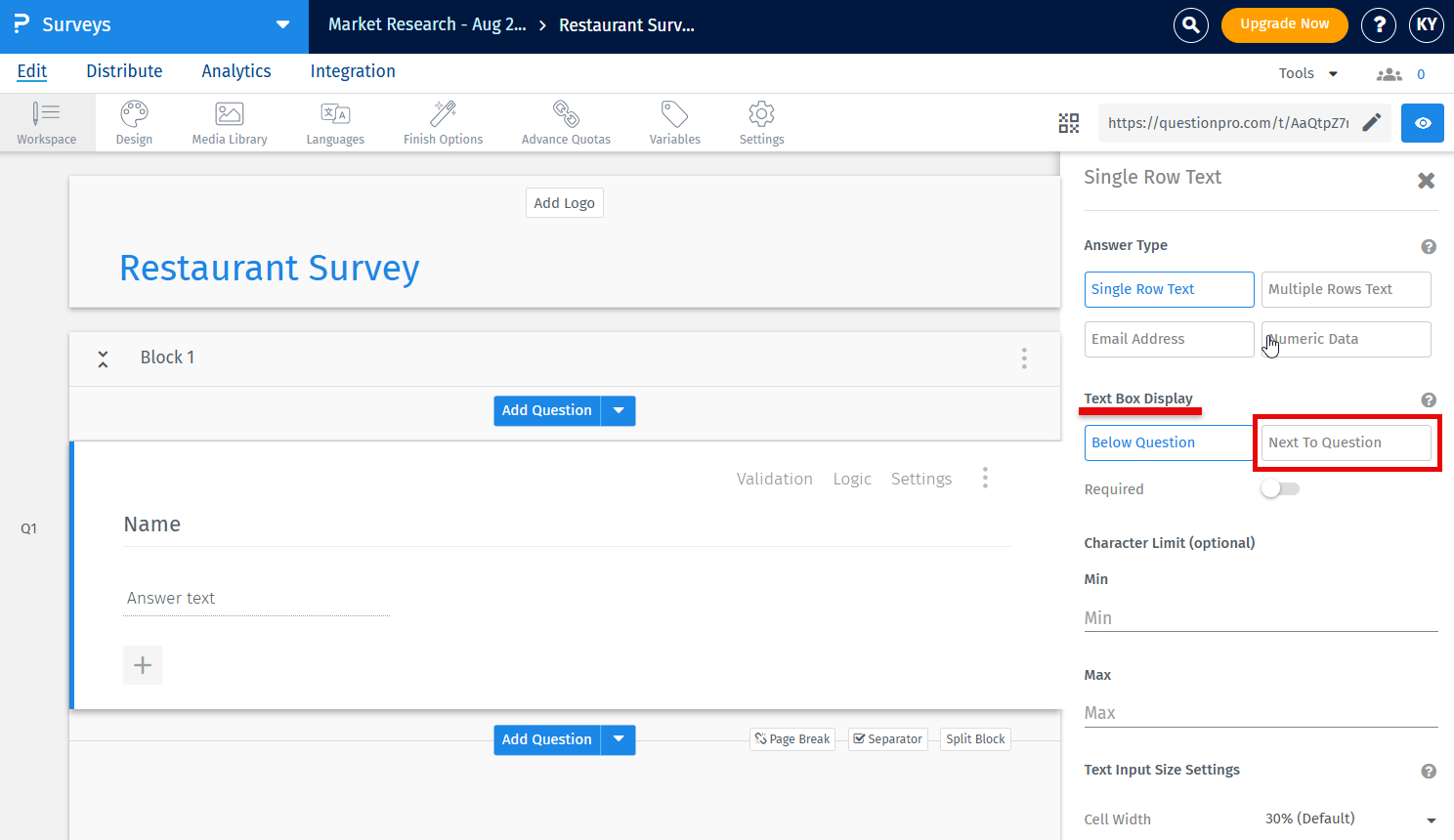Check the Separator checkbox
Image resolution: width=1454 pixels, height=840 pixels.
[x=861, y=738]
